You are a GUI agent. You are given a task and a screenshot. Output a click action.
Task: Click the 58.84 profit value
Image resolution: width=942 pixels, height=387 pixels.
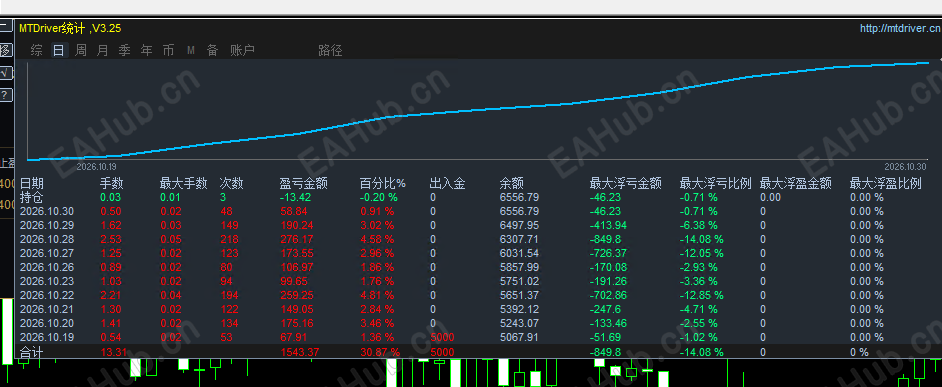pyautogui.click(x=293, y=212)
